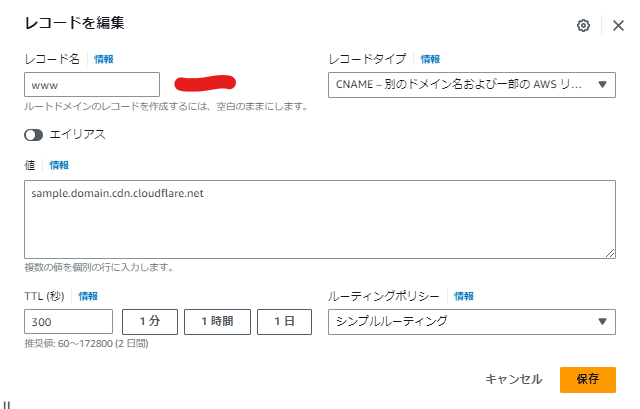
Task: Click the レコードを編集 heading
Action: (74, 23)
